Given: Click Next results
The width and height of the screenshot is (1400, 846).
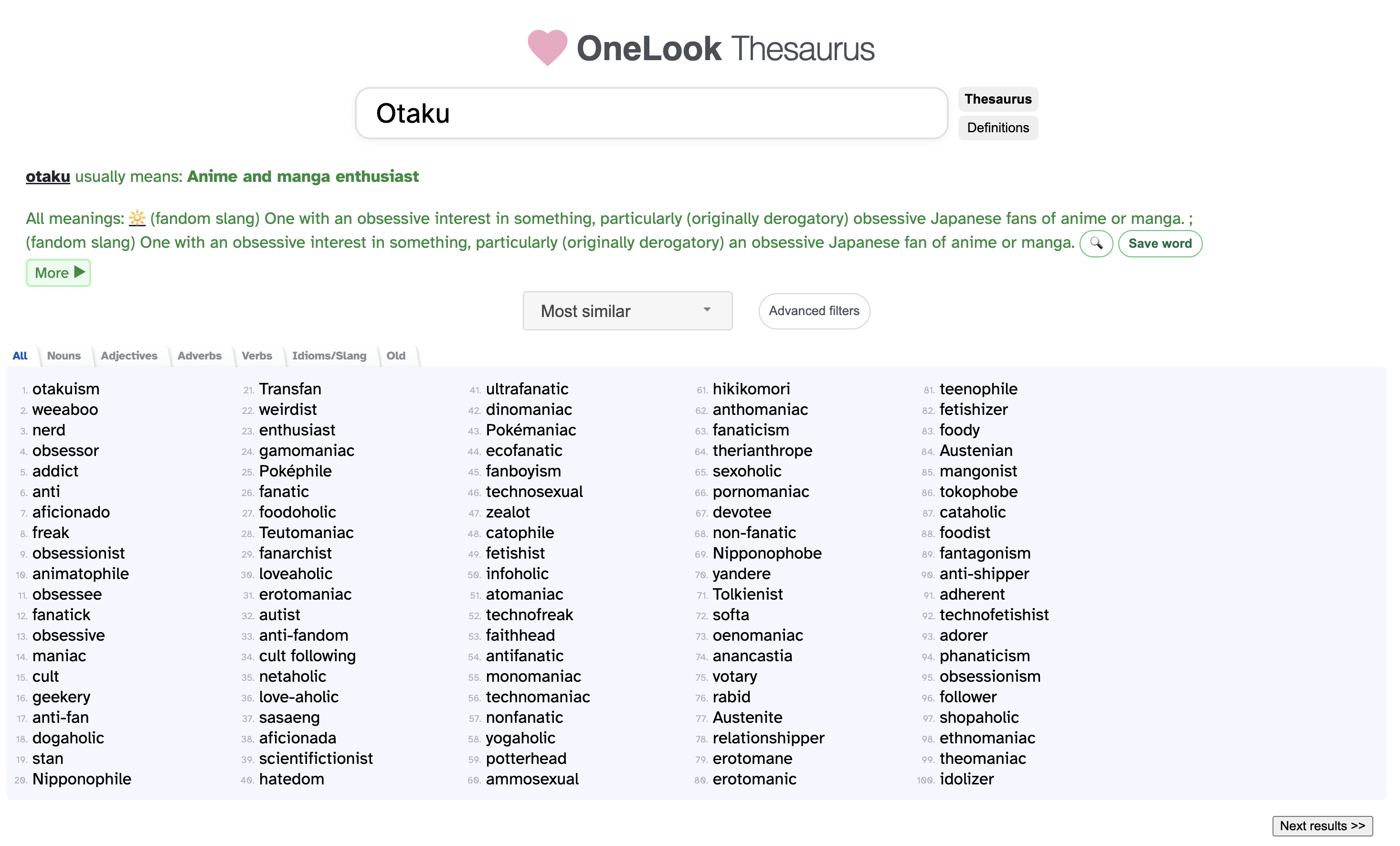Looking at the screenshot, I should 1322,826.
